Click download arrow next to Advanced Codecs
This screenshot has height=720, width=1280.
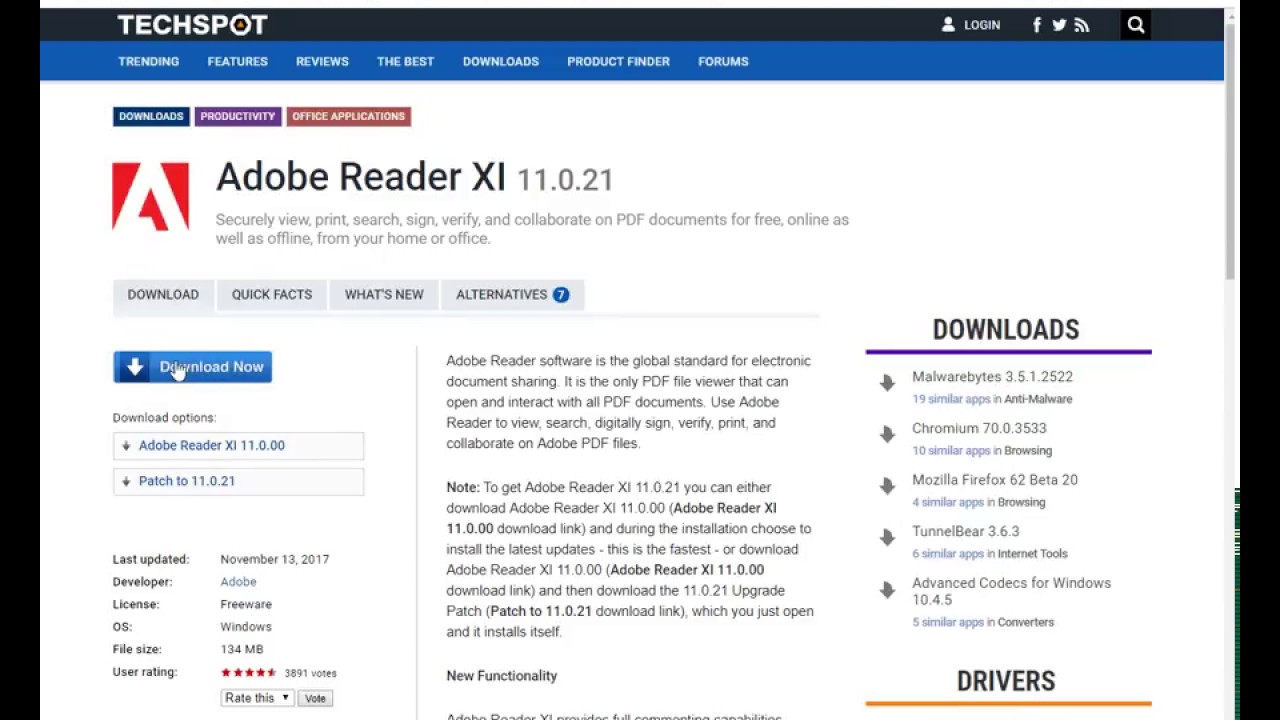(x=887, y=591)
